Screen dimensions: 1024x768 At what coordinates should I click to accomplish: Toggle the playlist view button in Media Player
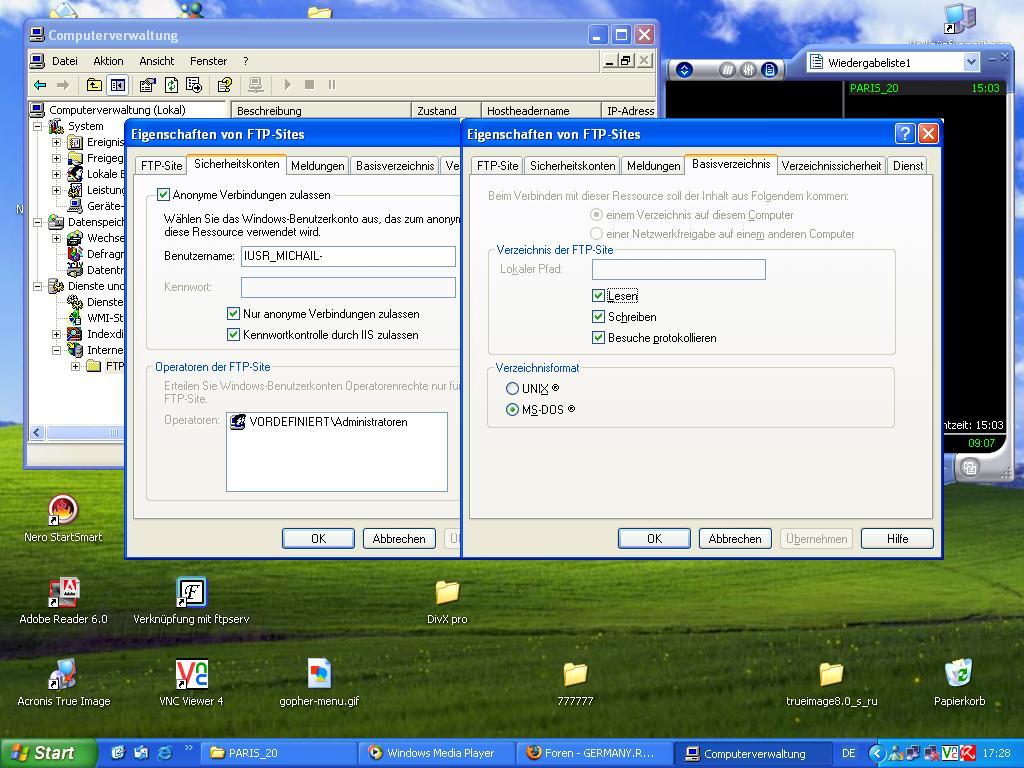pyautogui.click(x=769, y=70)
